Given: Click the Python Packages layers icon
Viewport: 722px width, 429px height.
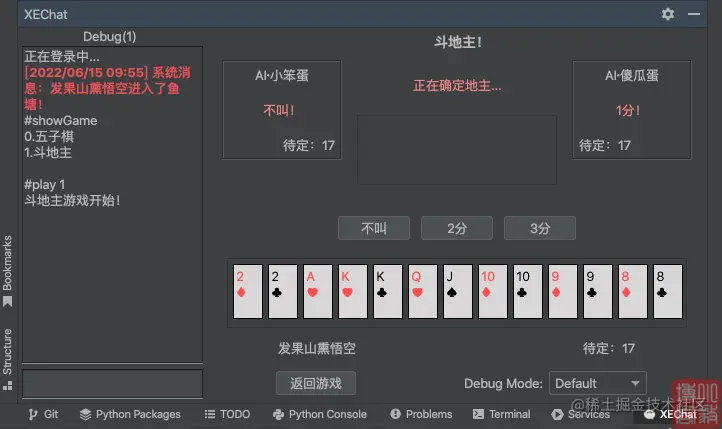Looking at the screenshot, I should (85, 414).
